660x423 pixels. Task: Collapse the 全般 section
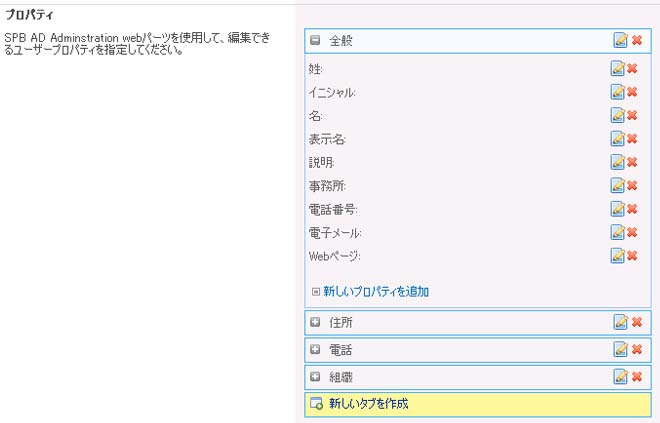click(x=315, y=40)
